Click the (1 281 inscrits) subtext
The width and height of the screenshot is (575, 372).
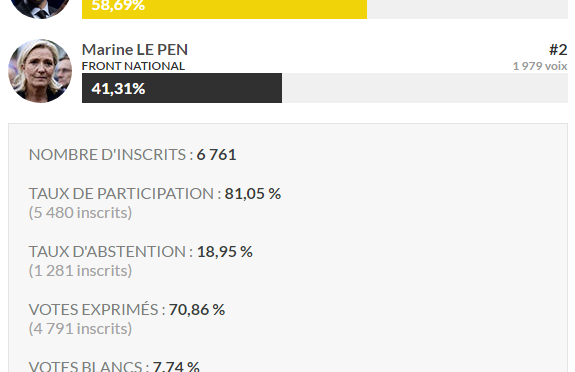point(80,271)
